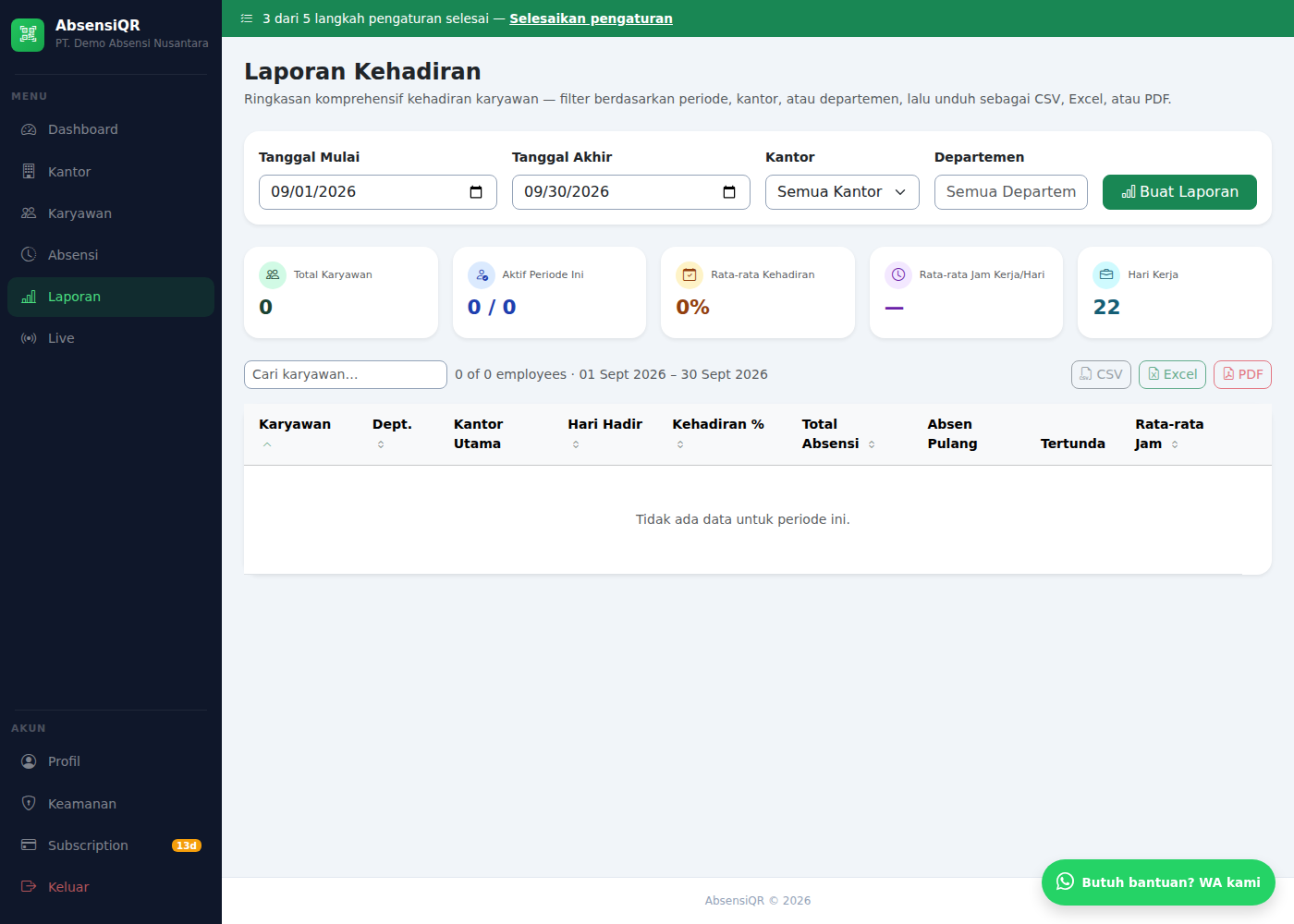Click the Tanggal Akhir date field
1294x924 pixels.
(631, 192)
